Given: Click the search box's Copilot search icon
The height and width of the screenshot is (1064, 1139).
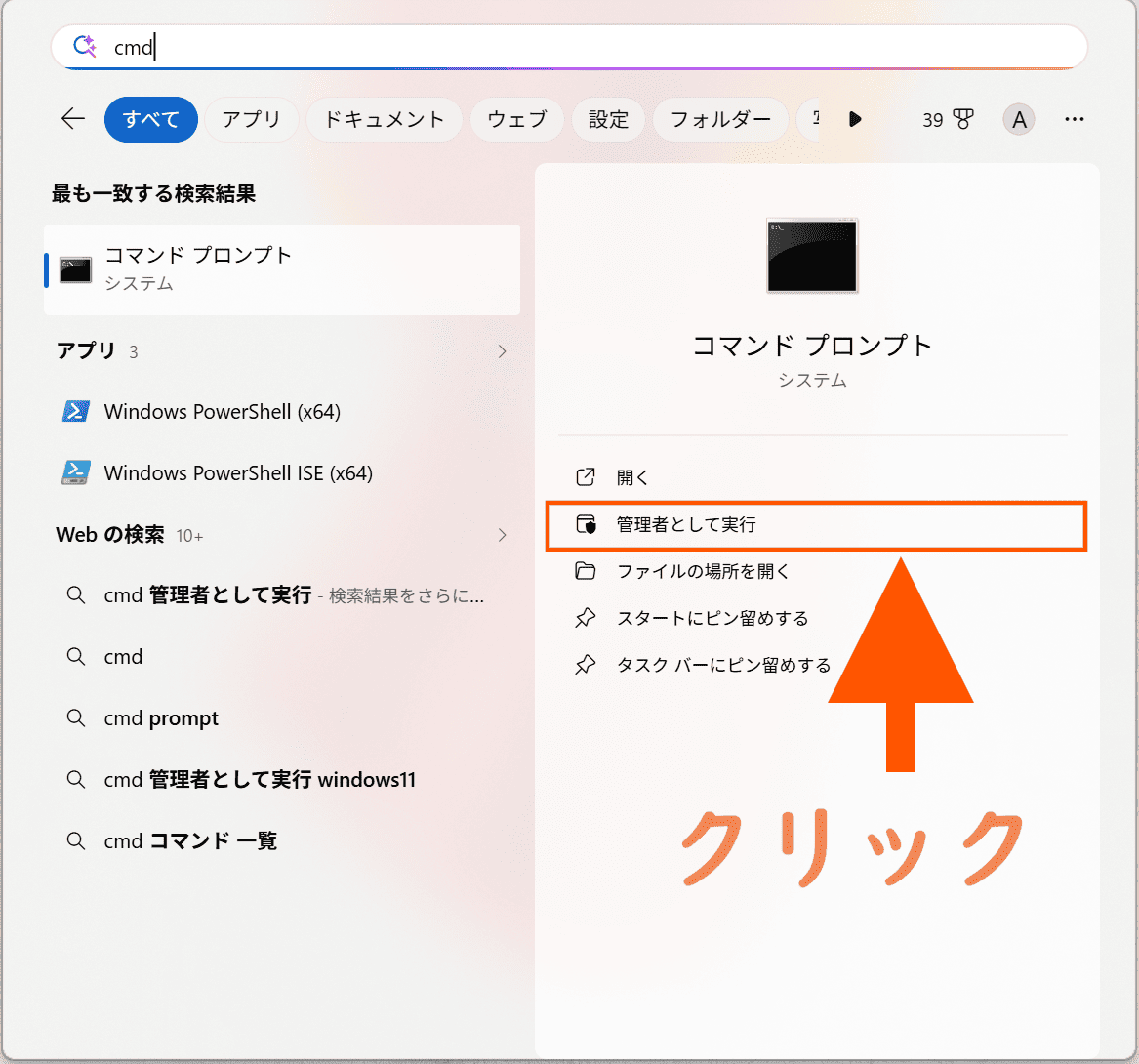Looking at the screenshot, I should pyautogui.click(x=85, y=46).
